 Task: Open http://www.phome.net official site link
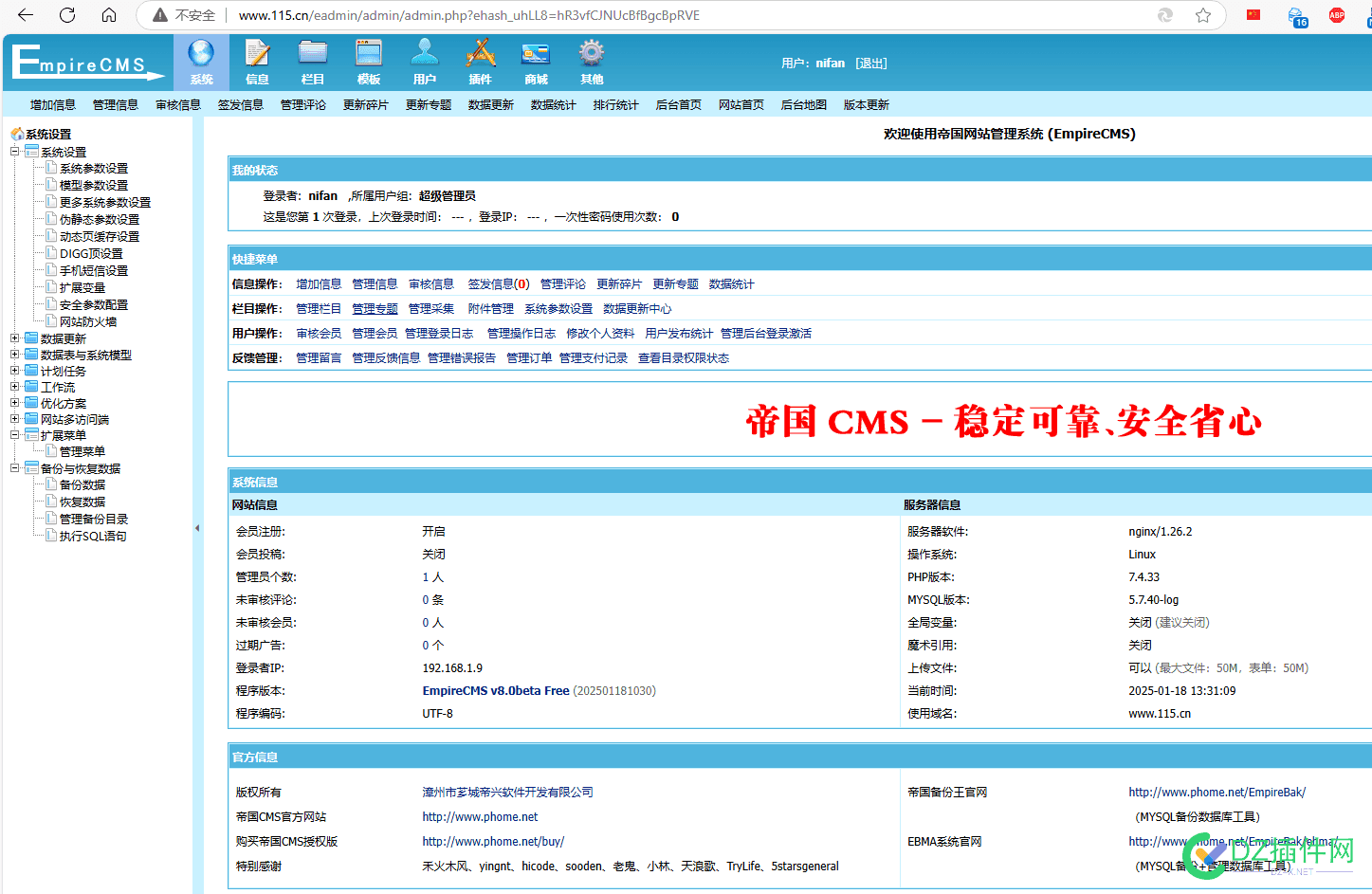(480, 817)
